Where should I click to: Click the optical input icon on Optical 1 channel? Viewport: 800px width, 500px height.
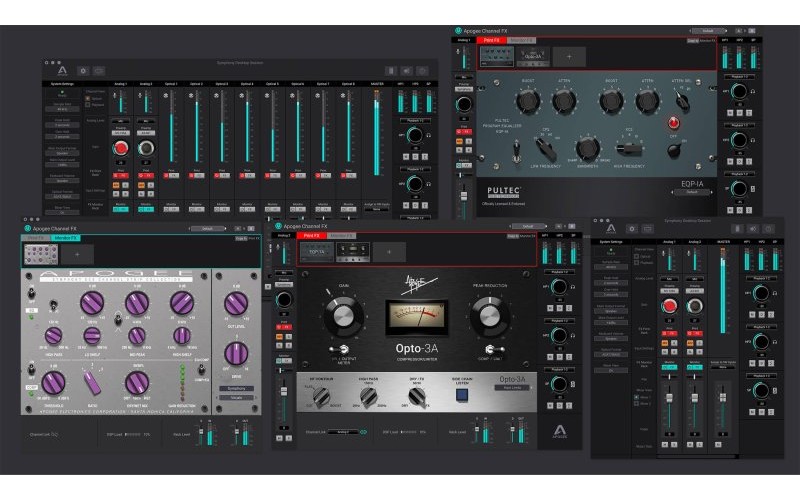click(166, 95)
